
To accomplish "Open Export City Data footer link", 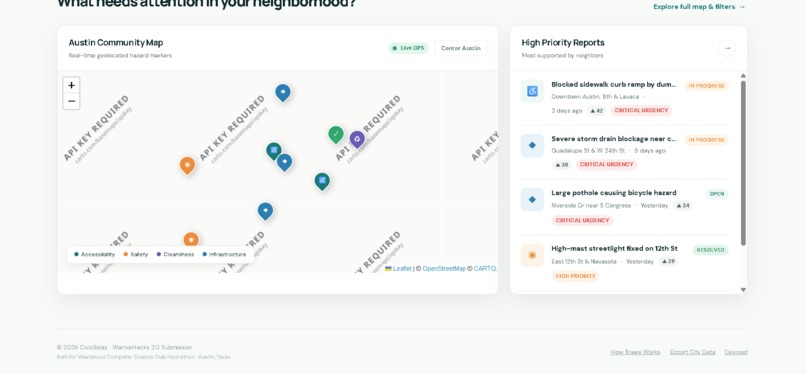I will point(692,352).
